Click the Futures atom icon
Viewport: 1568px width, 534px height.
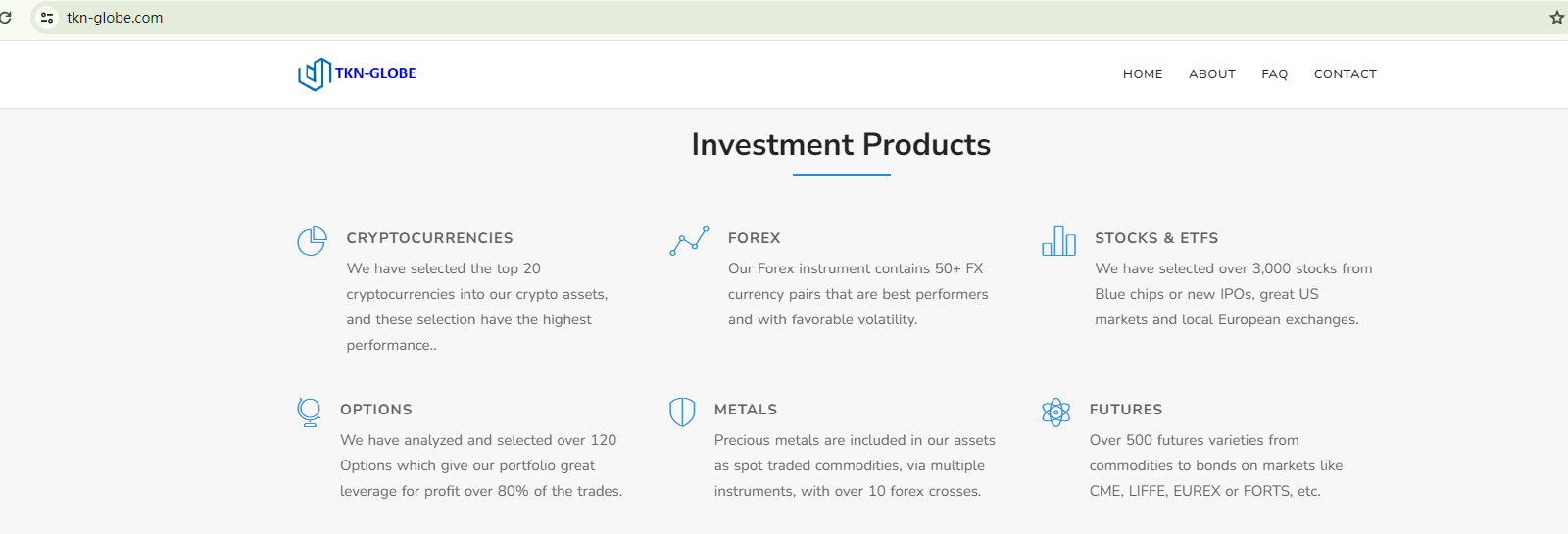(1055, 413)
